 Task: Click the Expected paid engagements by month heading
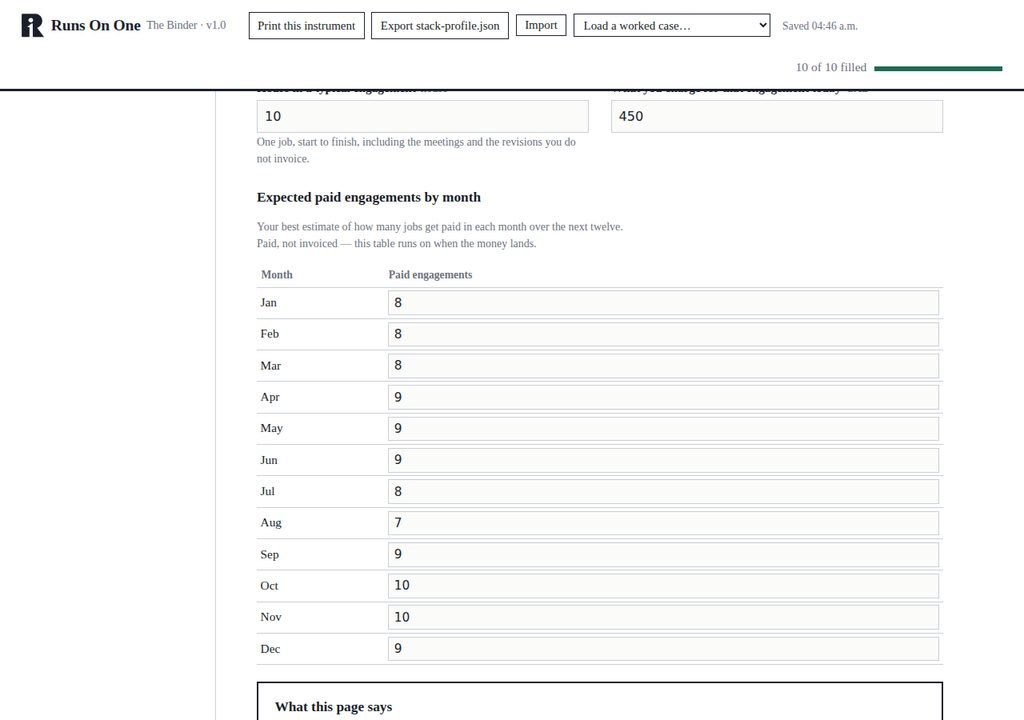coord(368,197)
